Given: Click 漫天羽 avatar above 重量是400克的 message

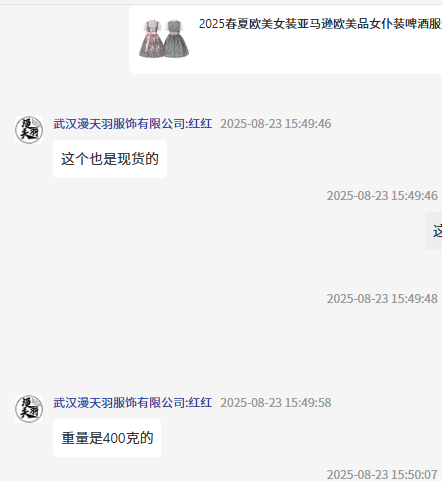Looking at the screenshot, I should [29, 409].
